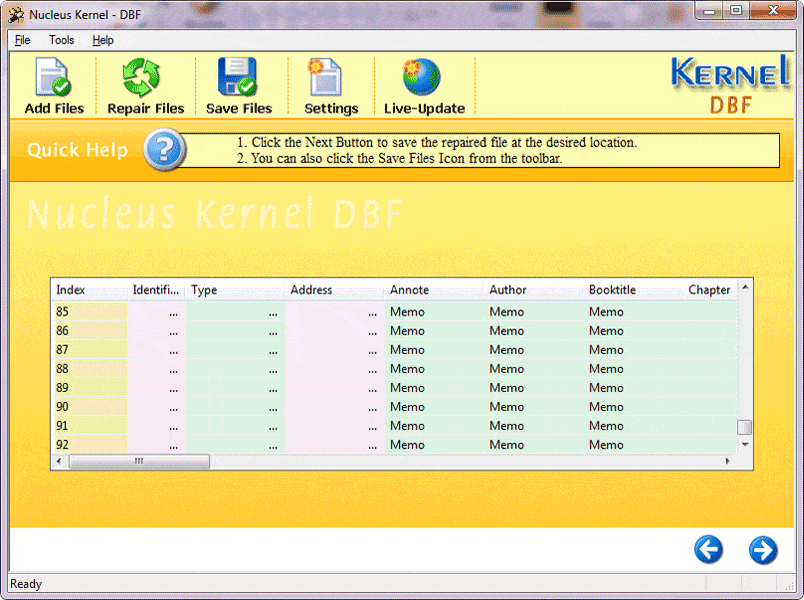Screen dimensions: 804x600
Task: Open the File menu
Action: pos(22,40)
